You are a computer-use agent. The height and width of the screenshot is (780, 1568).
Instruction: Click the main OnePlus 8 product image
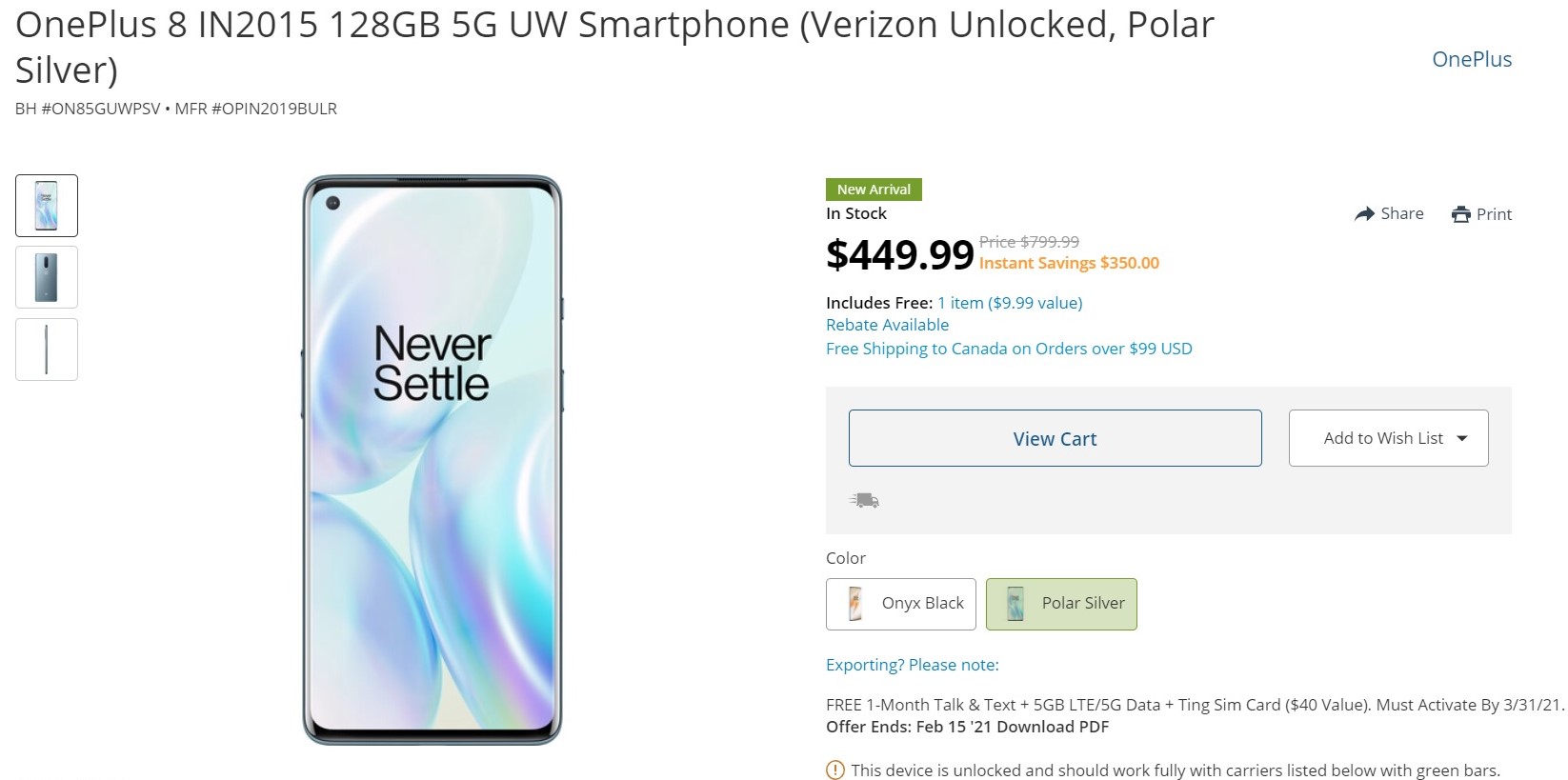point(432,459)
